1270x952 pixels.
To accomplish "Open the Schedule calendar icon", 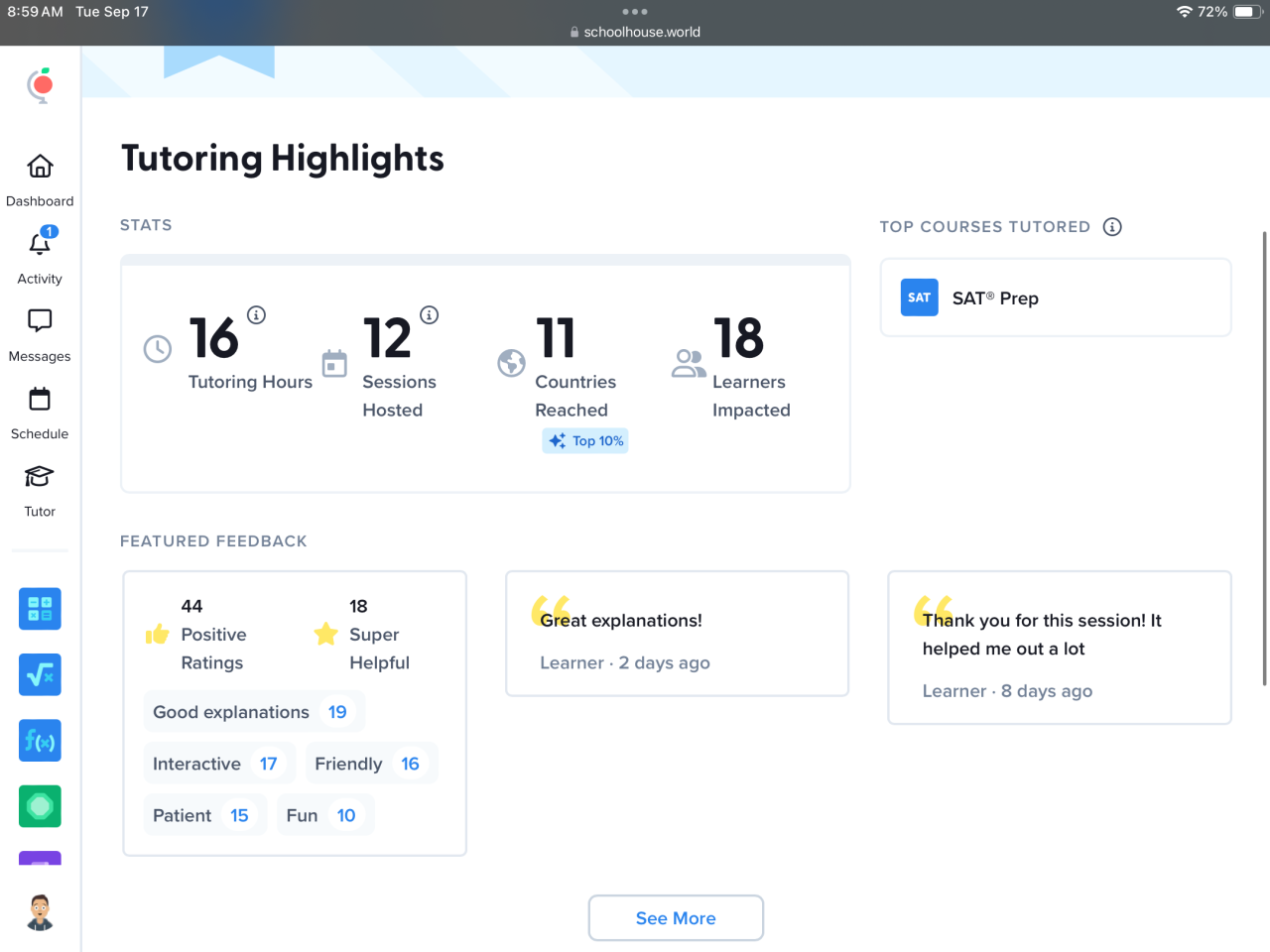I will 40,399.
